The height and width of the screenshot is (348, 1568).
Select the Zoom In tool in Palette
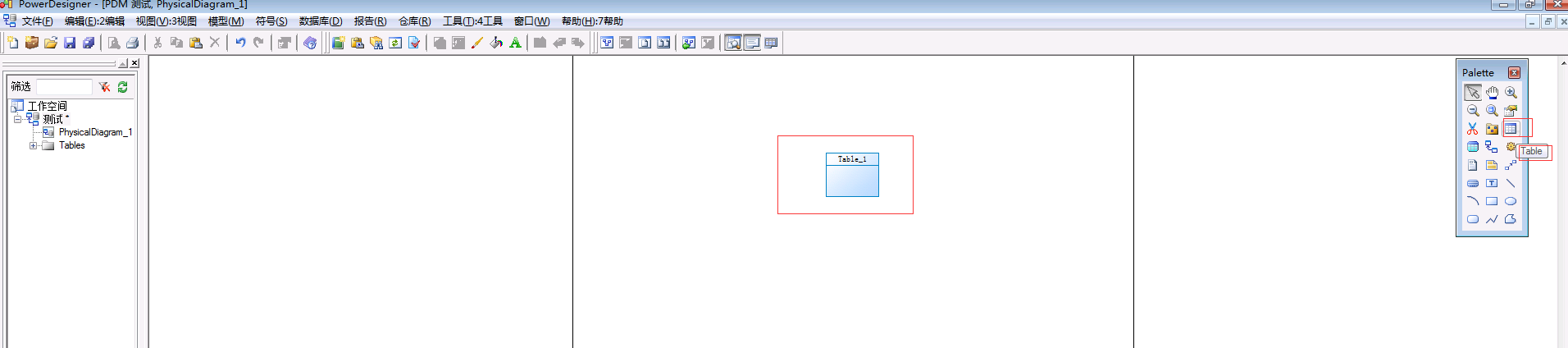1511,93
